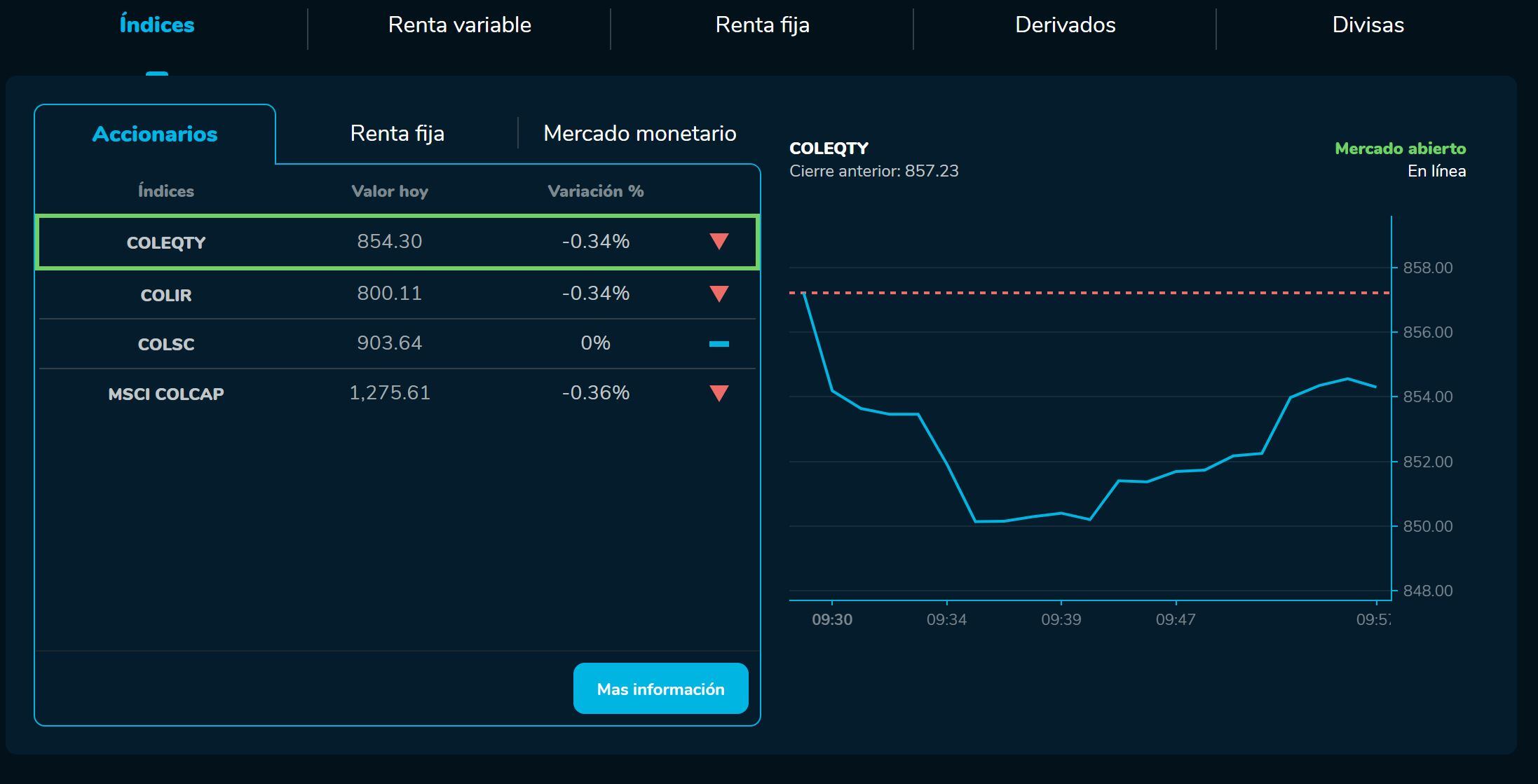Screen dimensions: 1538x784
Task: Open the Renta variable section
Action: coord(461,25)
